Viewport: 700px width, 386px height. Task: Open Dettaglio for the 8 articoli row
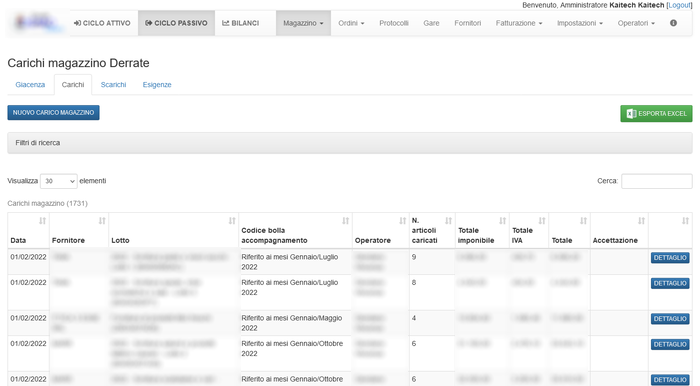point(670,283)
